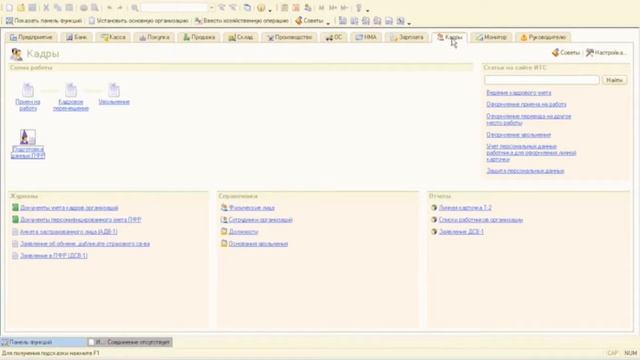Select the Кадры tab

pyautogui.click(x=449, y=37)
